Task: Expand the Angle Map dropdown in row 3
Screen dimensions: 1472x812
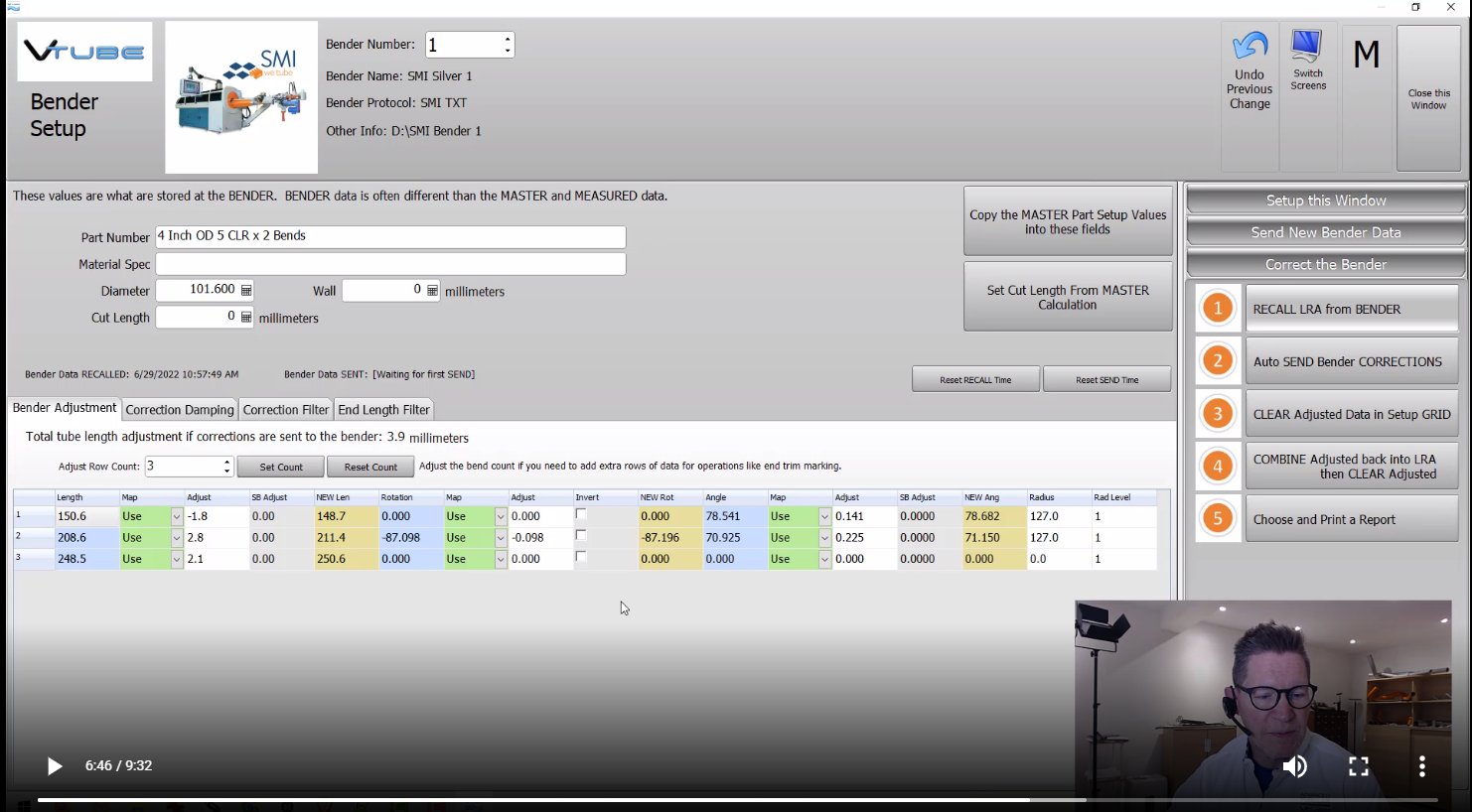Action: click(824, 560)
